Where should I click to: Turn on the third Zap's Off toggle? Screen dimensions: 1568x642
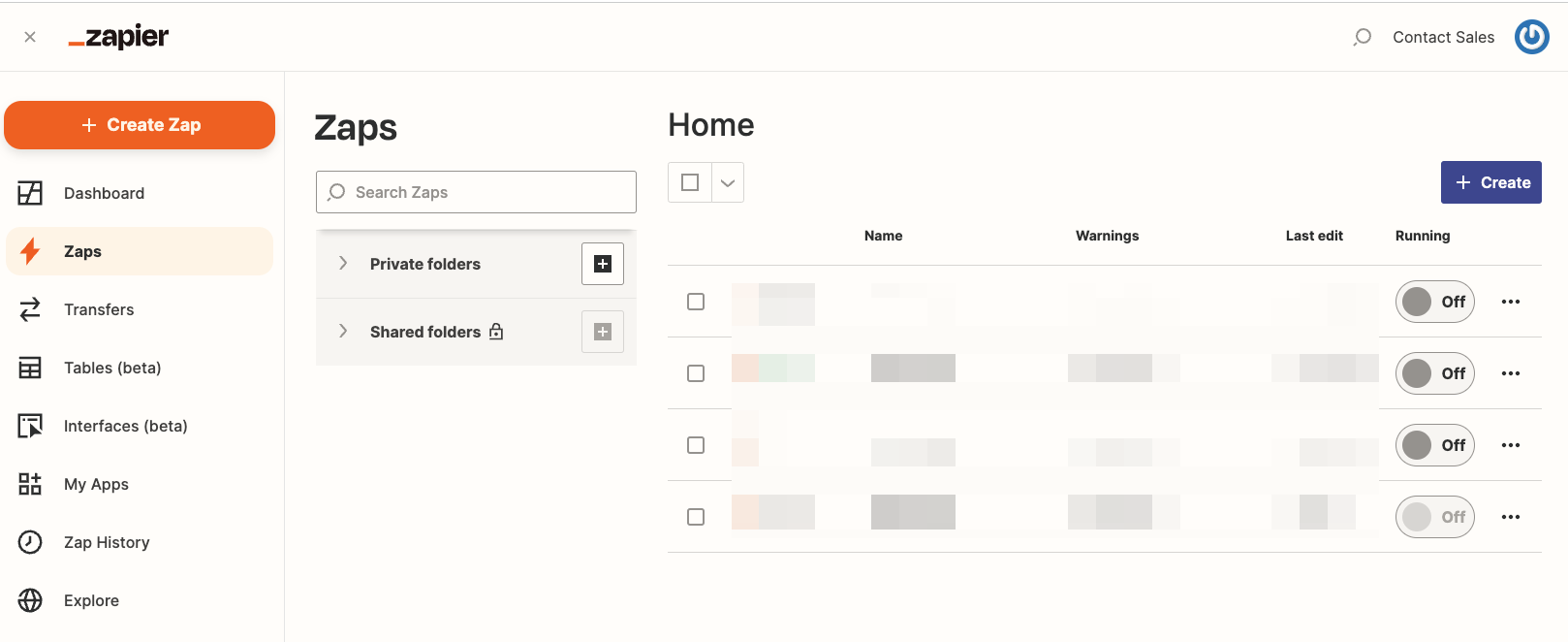(1435, 445)
